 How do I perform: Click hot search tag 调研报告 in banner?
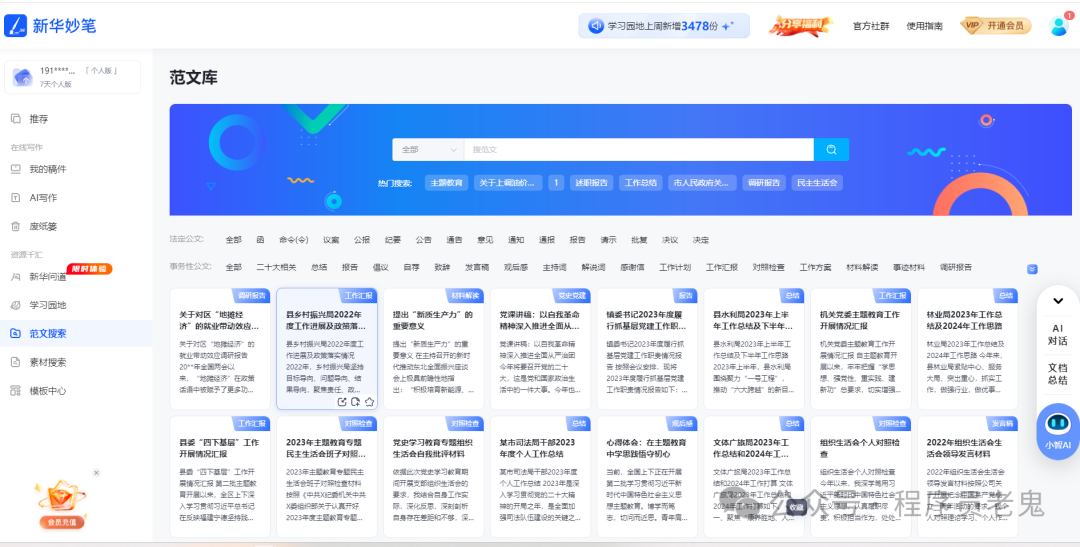pos(764,183)
